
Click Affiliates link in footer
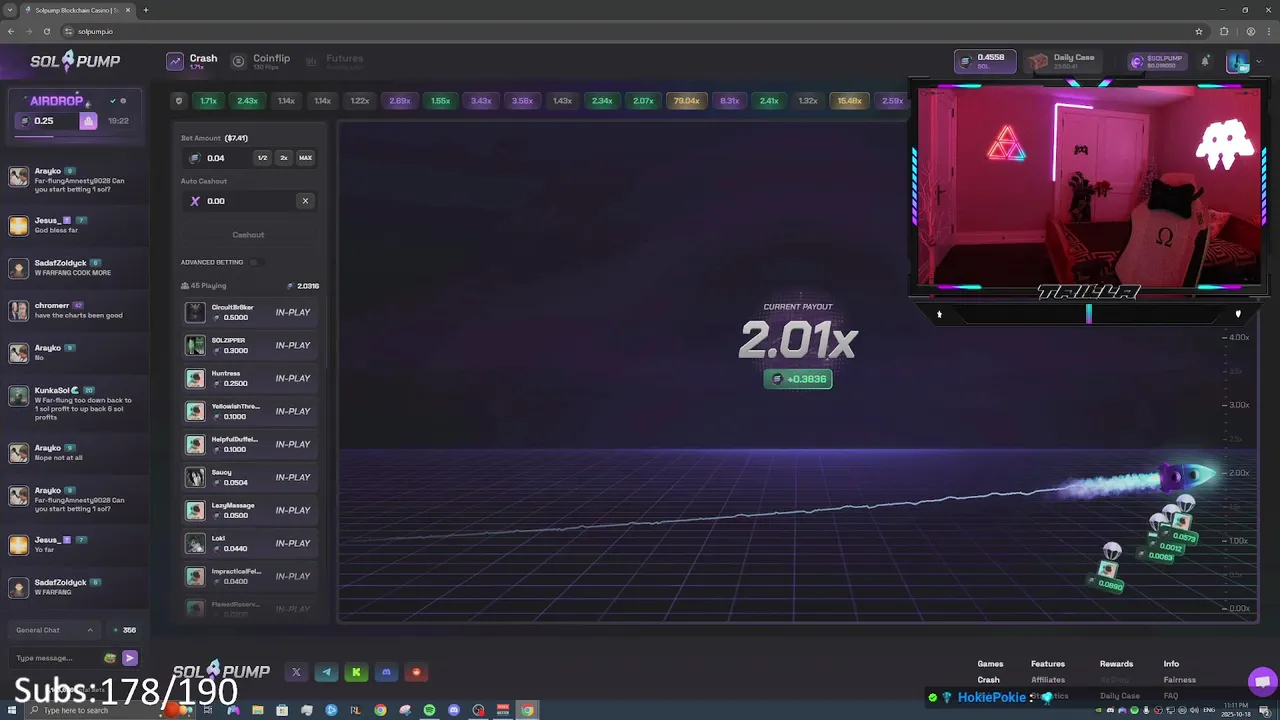[1048, 680]
